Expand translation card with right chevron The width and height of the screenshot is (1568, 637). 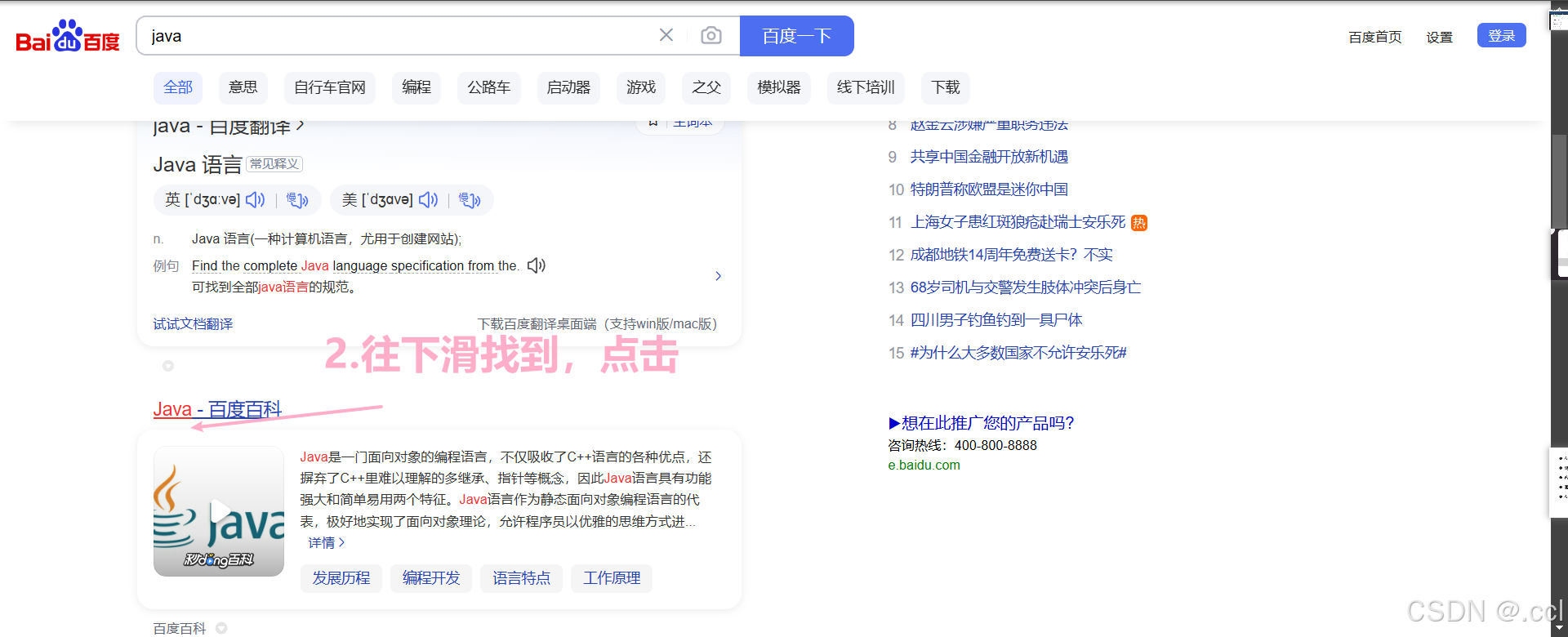pos(718,276)
